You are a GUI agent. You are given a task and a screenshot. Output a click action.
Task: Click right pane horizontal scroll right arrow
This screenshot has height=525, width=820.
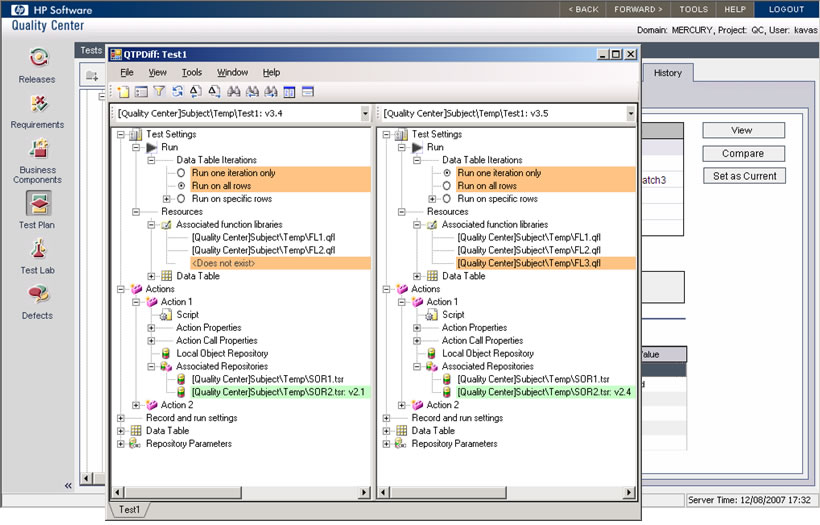[x=630, y=492]
